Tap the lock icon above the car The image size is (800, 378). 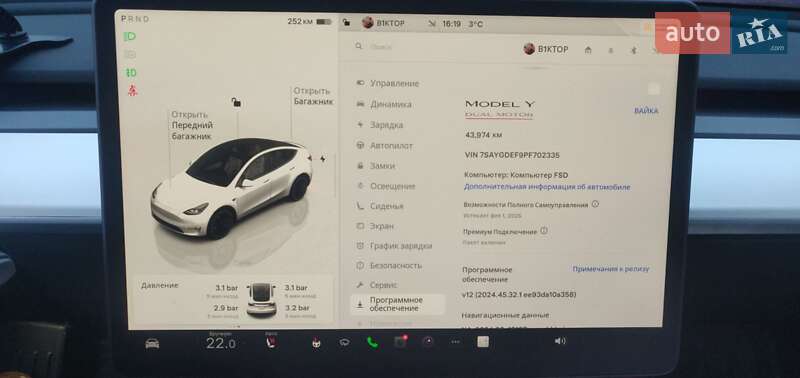click(236, 103)
